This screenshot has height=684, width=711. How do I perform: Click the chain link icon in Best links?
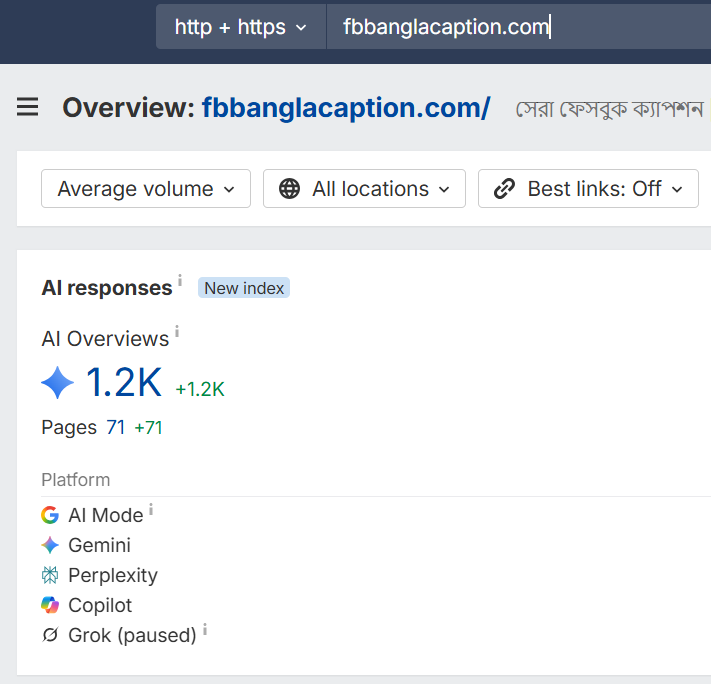pyautogui.click(x=504, y=189)
